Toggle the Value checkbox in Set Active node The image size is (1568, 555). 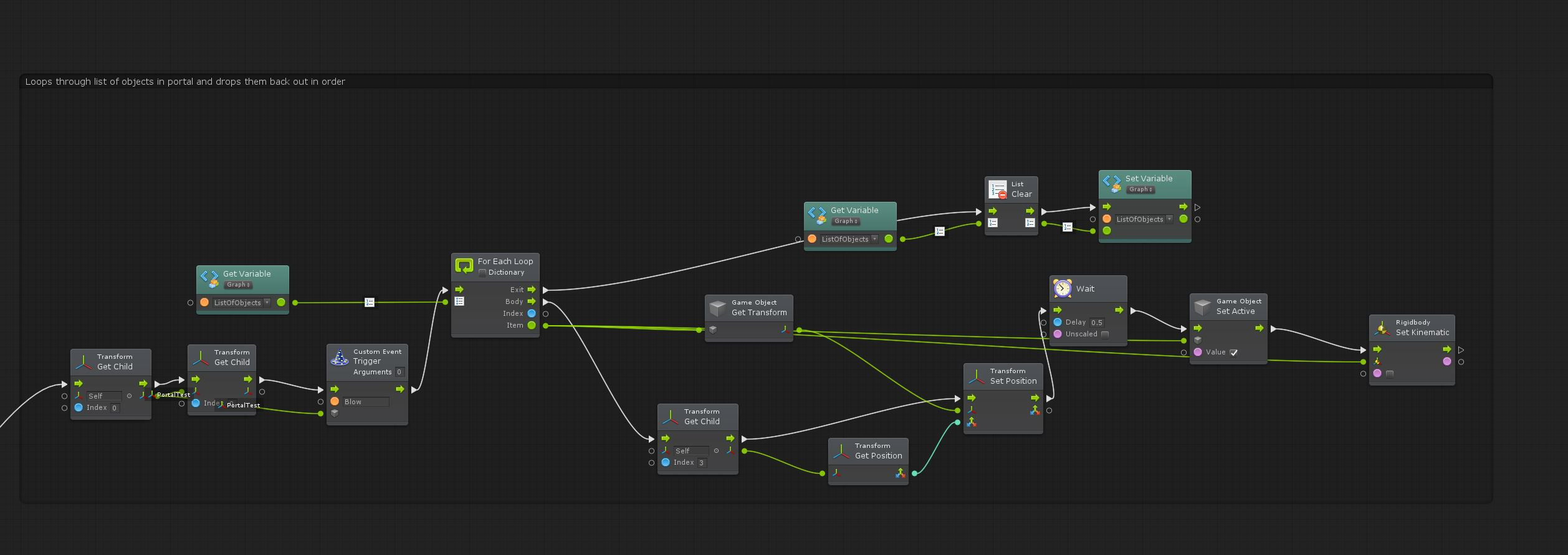click(1233, 353)
